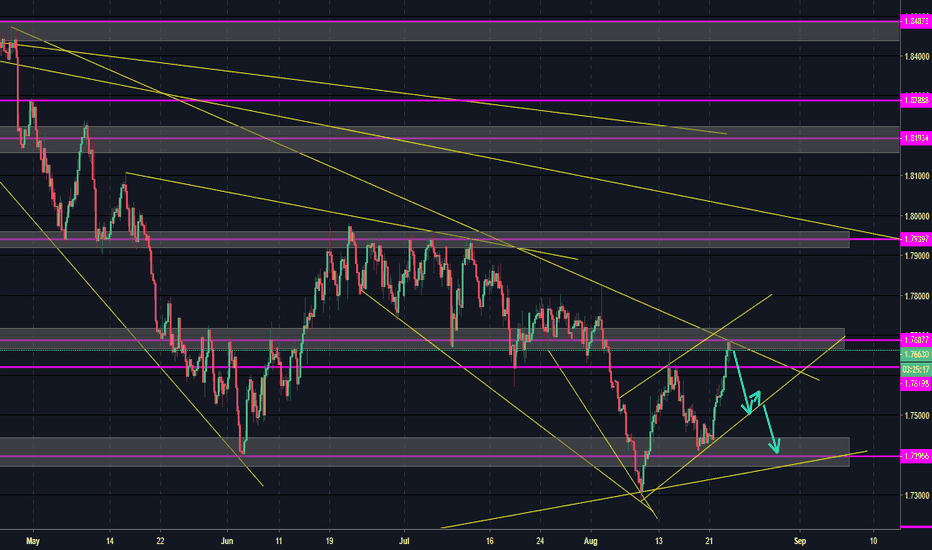Click the 1.84873 magenta price label
Viewport: 932px width, 550px height.
click(916, 21)
